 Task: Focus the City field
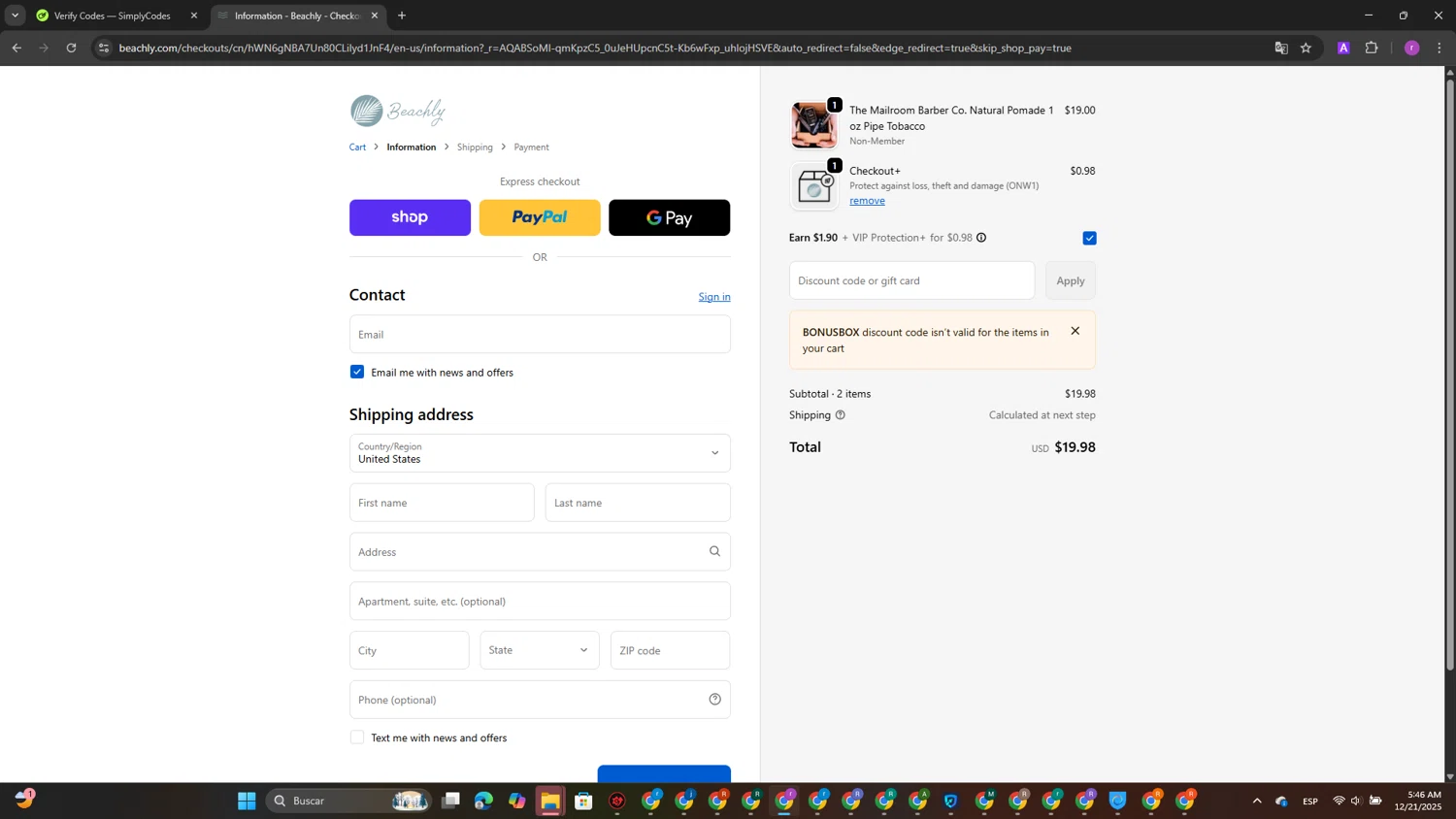click(409, 650)
